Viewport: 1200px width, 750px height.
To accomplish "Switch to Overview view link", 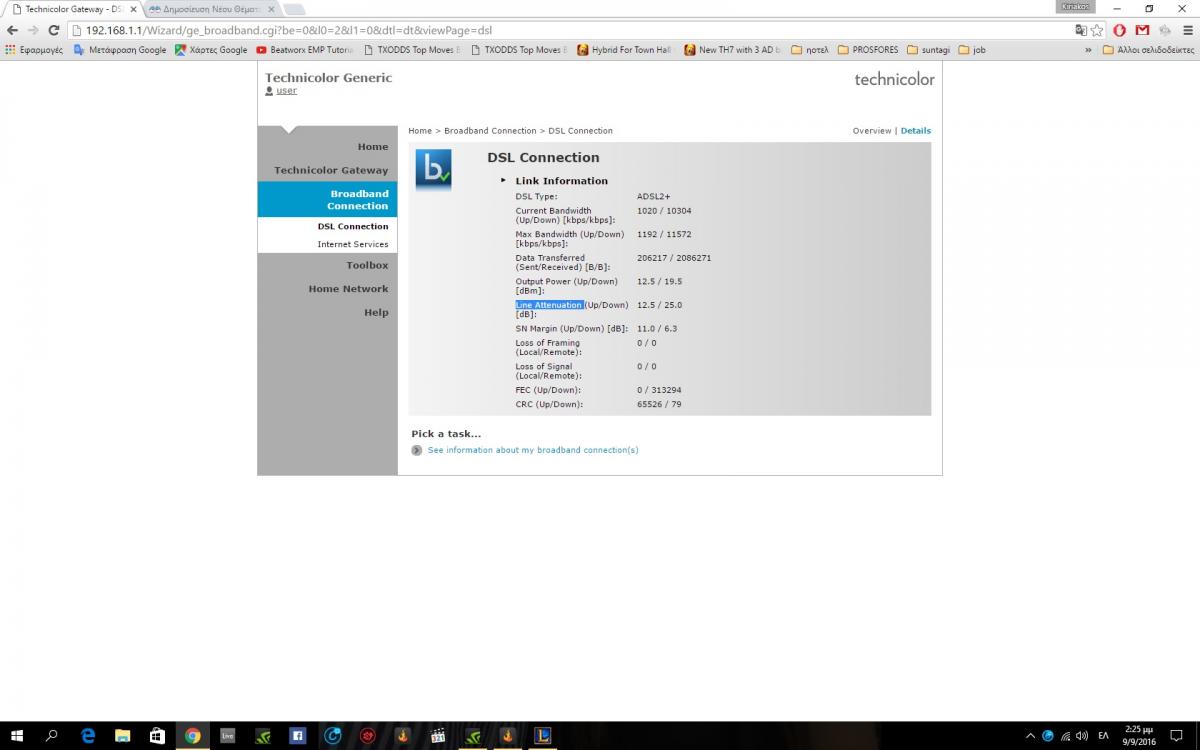I will [x=872, y=131].
